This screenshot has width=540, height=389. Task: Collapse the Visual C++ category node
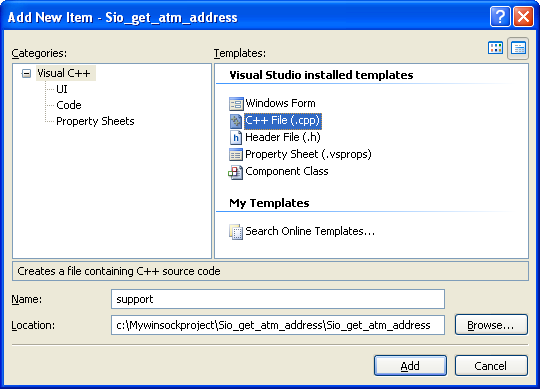[x=27, y=73]
